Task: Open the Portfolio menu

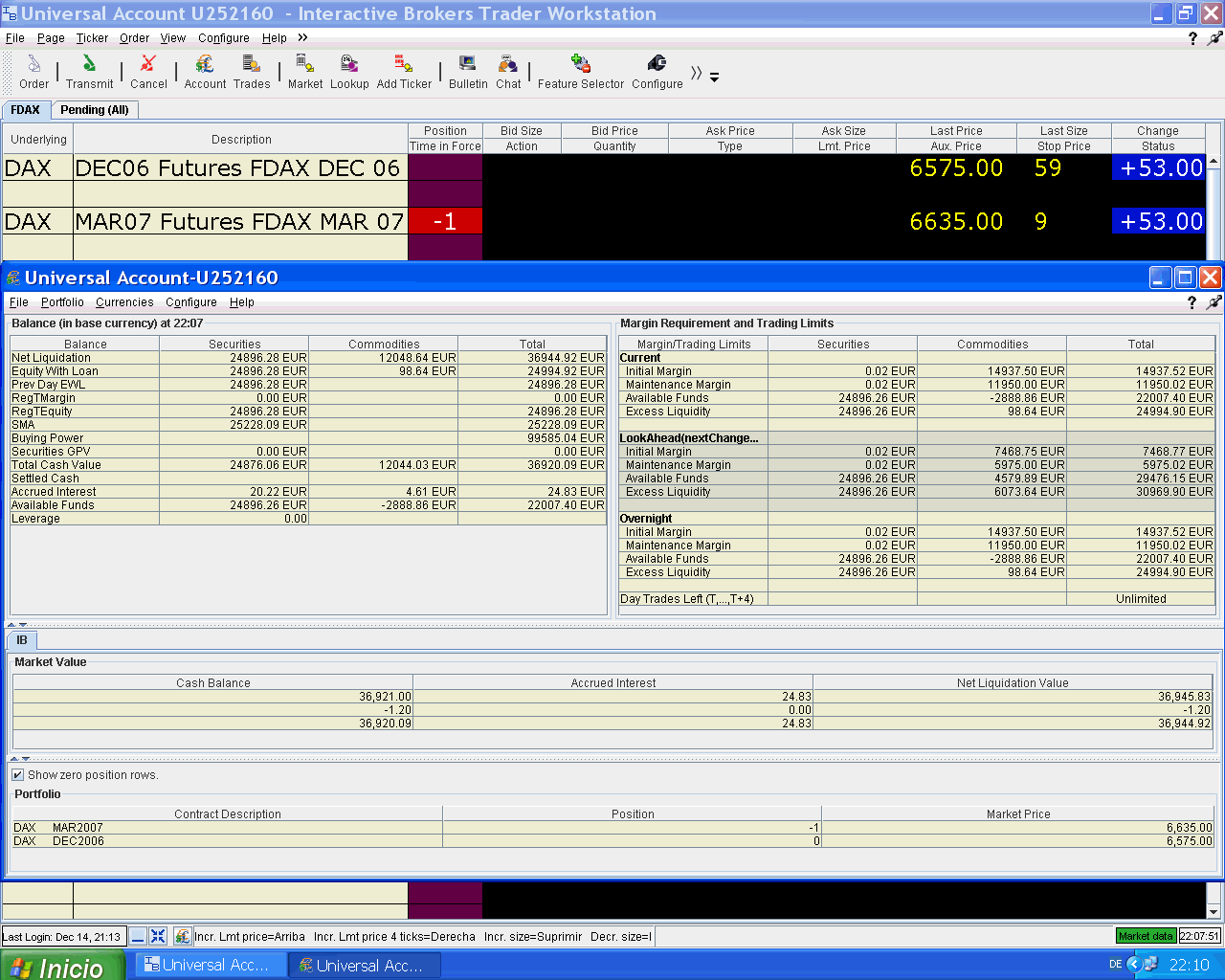Action: [x=62, y=302]
